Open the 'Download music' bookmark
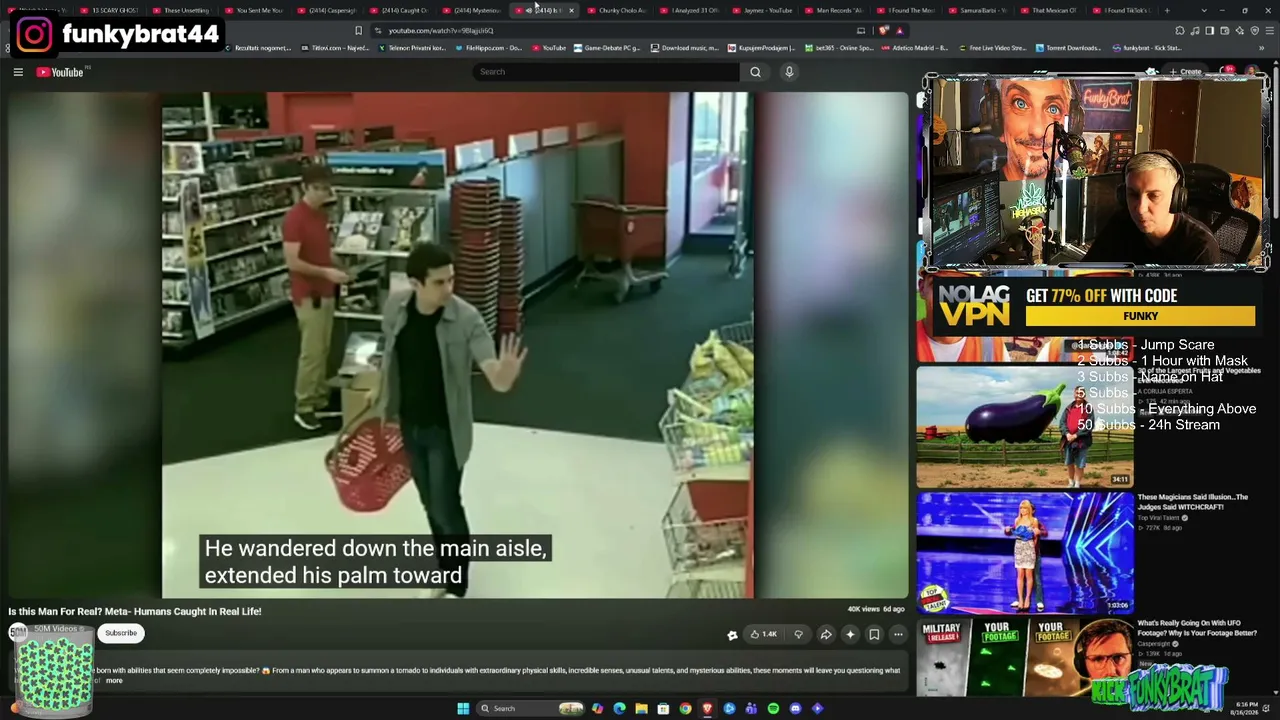 [x=685, y=48]
